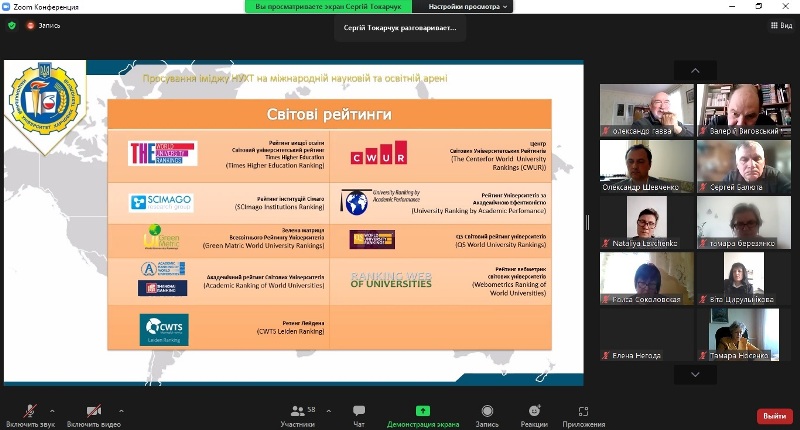The width and height of the screenshot is (800, 430).
Task: Click the Сергій Токарчук разговаривает speaker notice
Action: [400, 28]
